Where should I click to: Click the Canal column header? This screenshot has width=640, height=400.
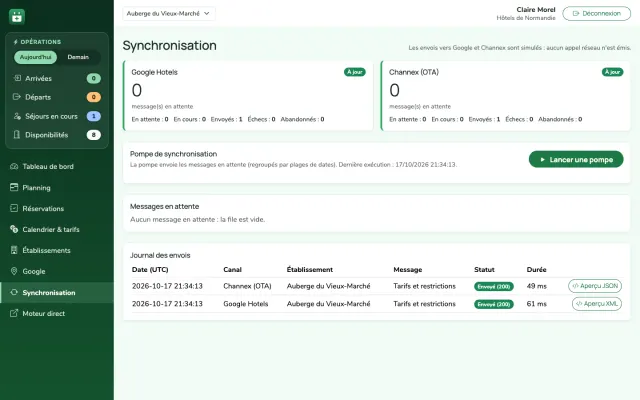pos(232,269)
